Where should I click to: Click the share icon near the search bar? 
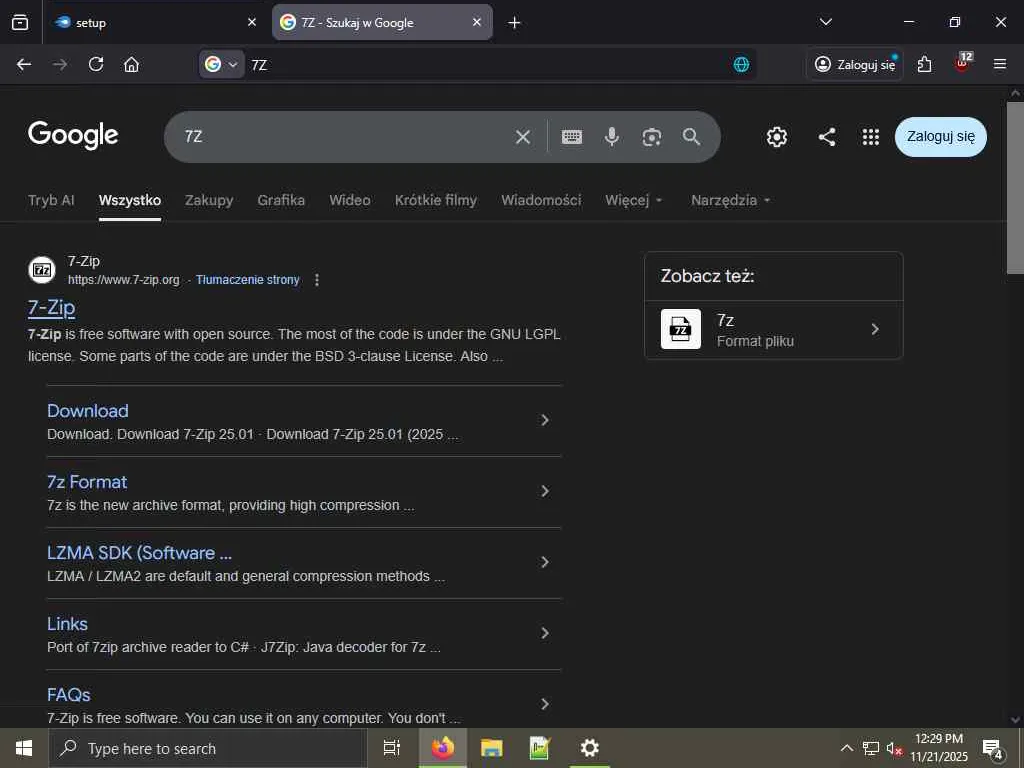827,136
